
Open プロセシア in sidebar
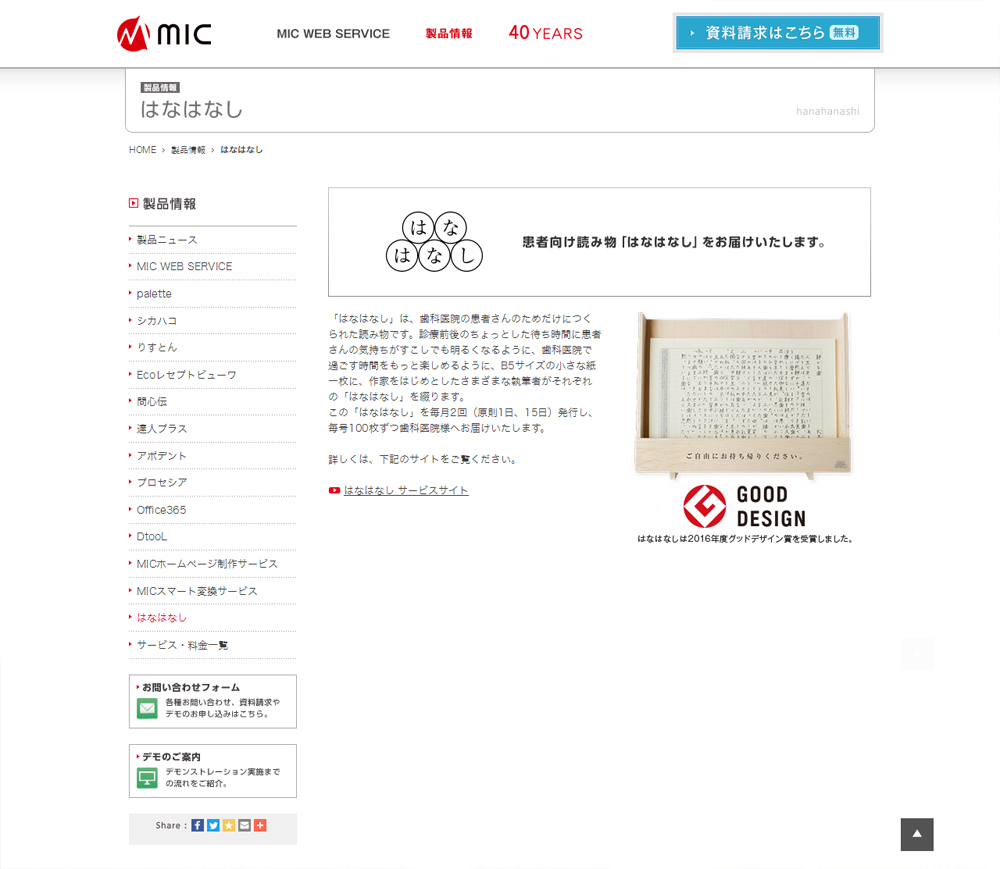(x=162, y=483)
